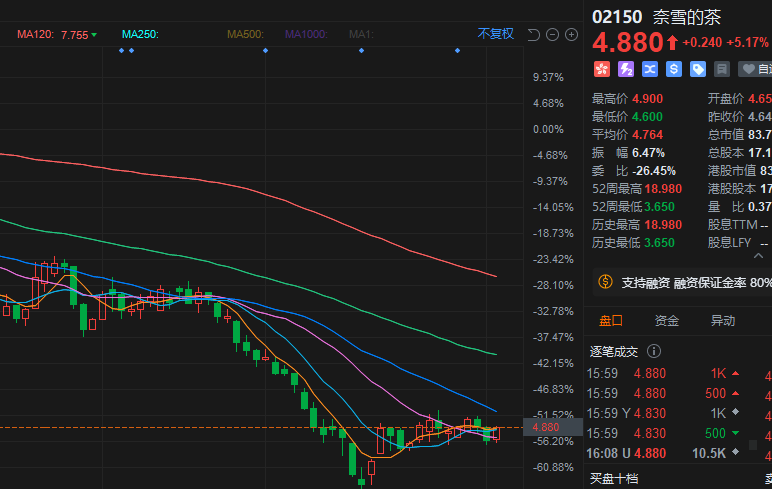Click the 逐笔成交 section heading
Viewport: 772px width, 489px height.
[614, 352]
